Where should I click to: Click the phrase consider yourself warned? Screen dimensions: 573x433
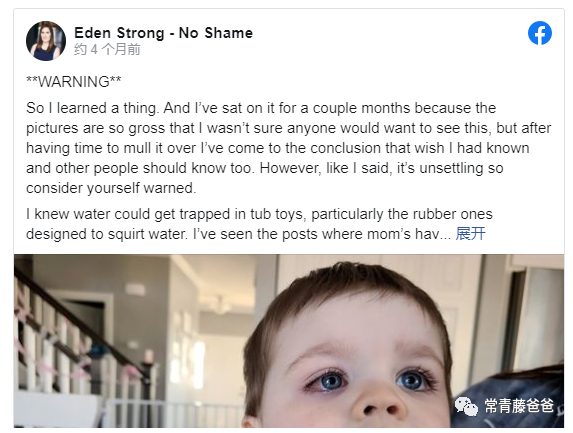coord(111,188)
